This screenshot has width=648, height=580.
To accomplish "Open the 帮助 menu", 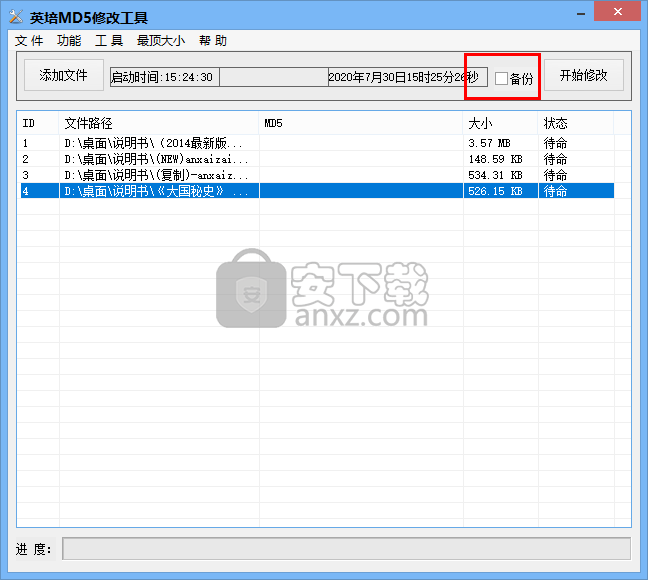I will tap(213, 41).
